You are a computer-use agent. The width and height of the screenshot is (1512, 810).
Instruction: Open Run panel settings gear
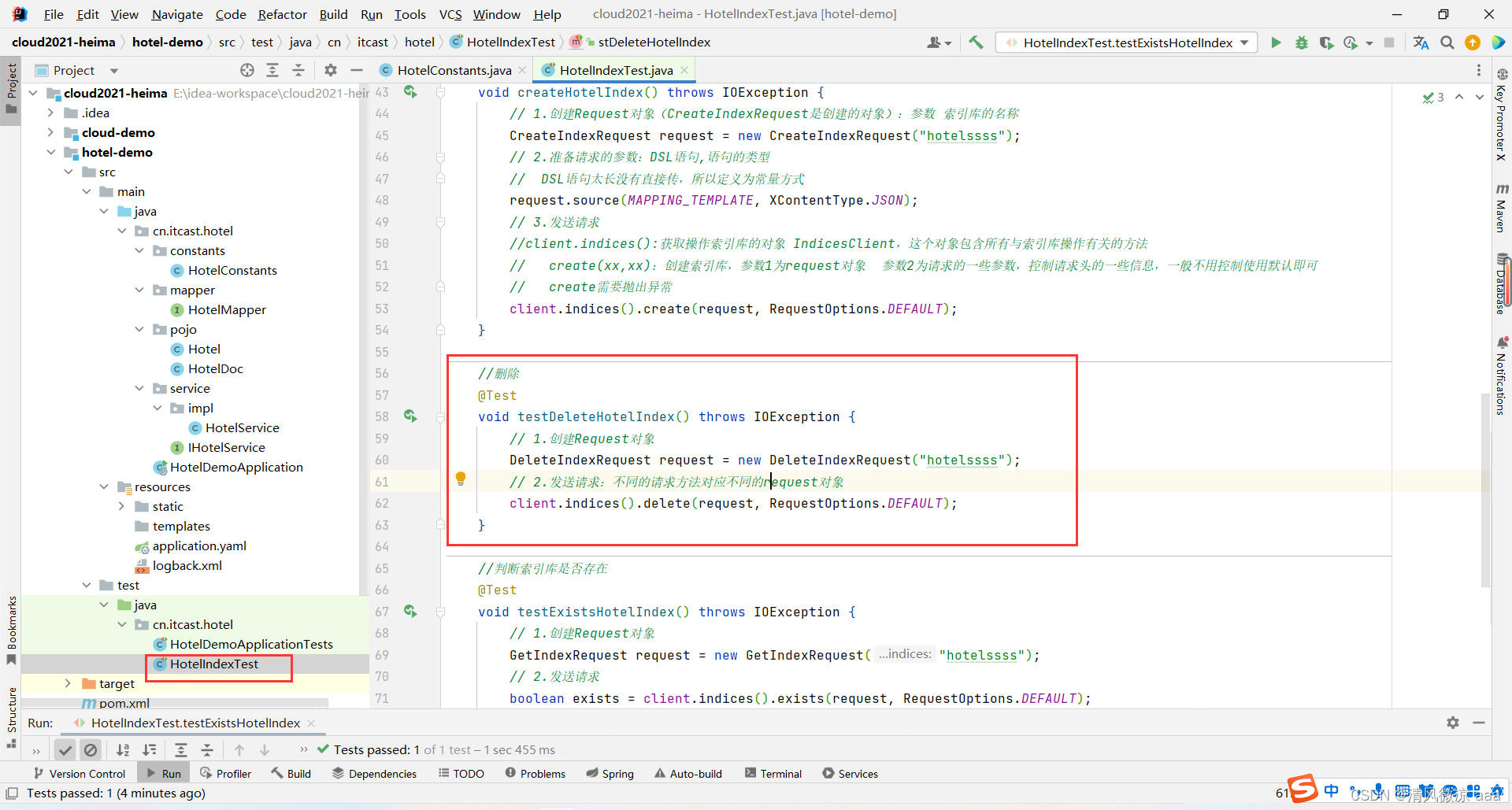coord(1453,723)
